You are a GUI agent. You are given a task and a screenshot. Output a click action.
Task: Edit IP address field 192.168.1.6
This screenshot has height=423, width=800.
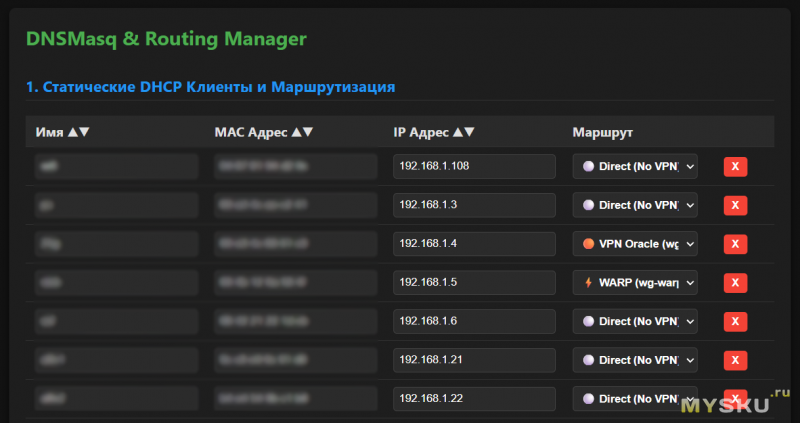(x=474, y=321)
